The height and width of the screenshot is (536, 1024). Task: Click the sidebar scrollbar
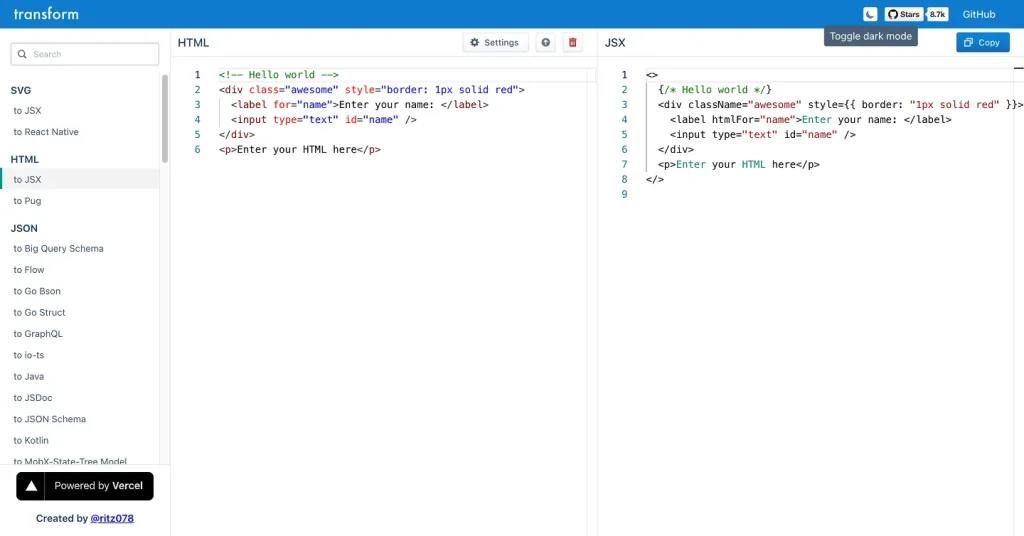[x=165, y=118]
